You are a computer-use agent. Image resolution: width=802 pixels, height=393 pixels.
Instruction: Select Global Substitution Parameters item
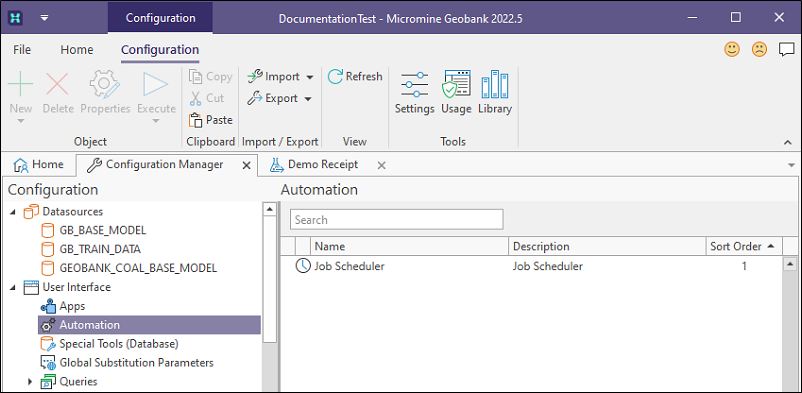point(137,363)
